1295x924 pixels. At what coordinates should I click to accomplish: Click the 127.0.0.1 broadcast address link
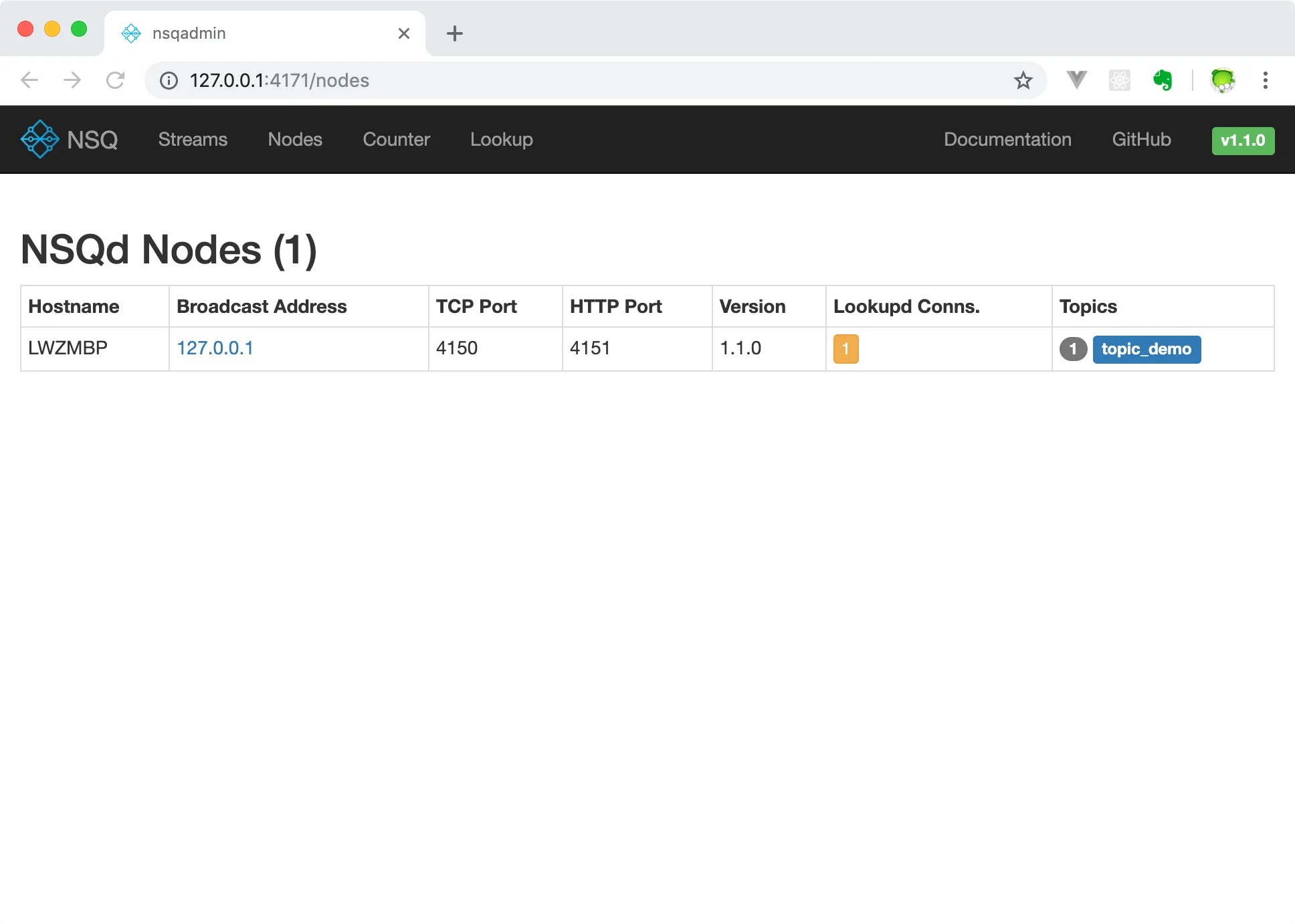pos(215,348)
